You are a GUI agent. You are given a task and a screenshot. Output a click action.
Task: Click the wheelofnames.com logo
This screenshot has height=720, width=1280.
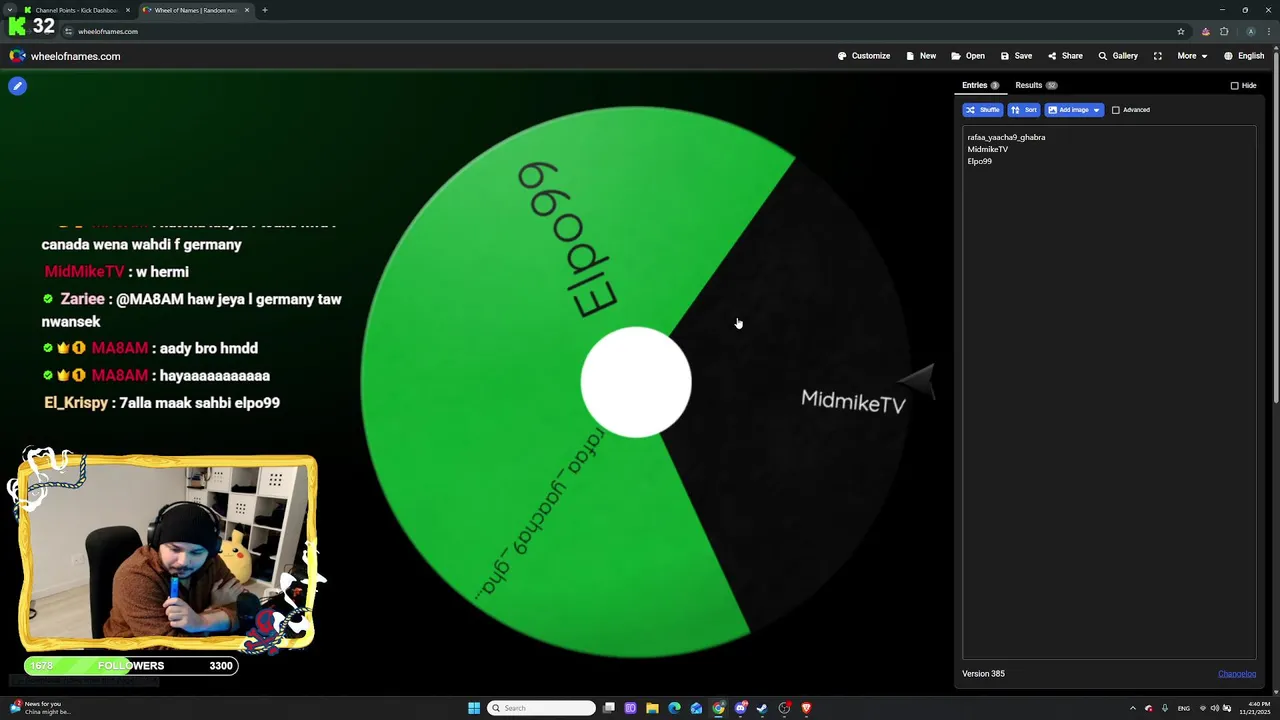tap(65, 56)
